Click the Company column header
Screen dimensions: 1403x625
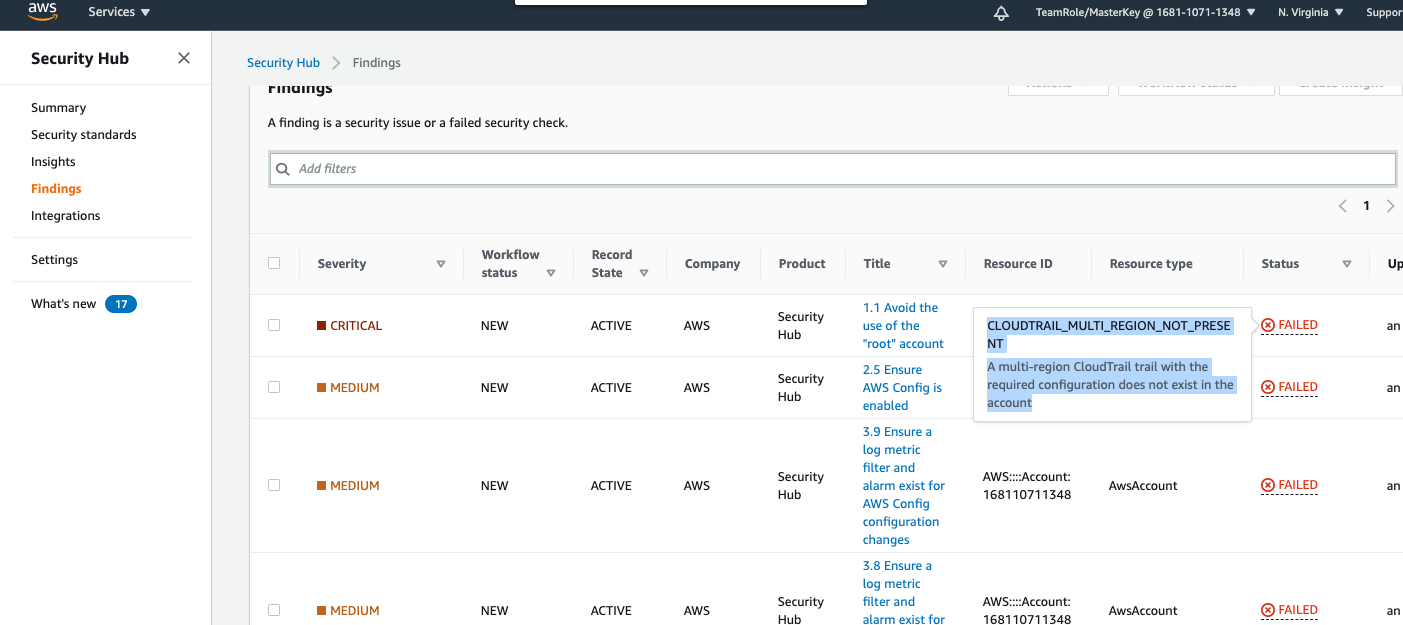coord(712,264)
